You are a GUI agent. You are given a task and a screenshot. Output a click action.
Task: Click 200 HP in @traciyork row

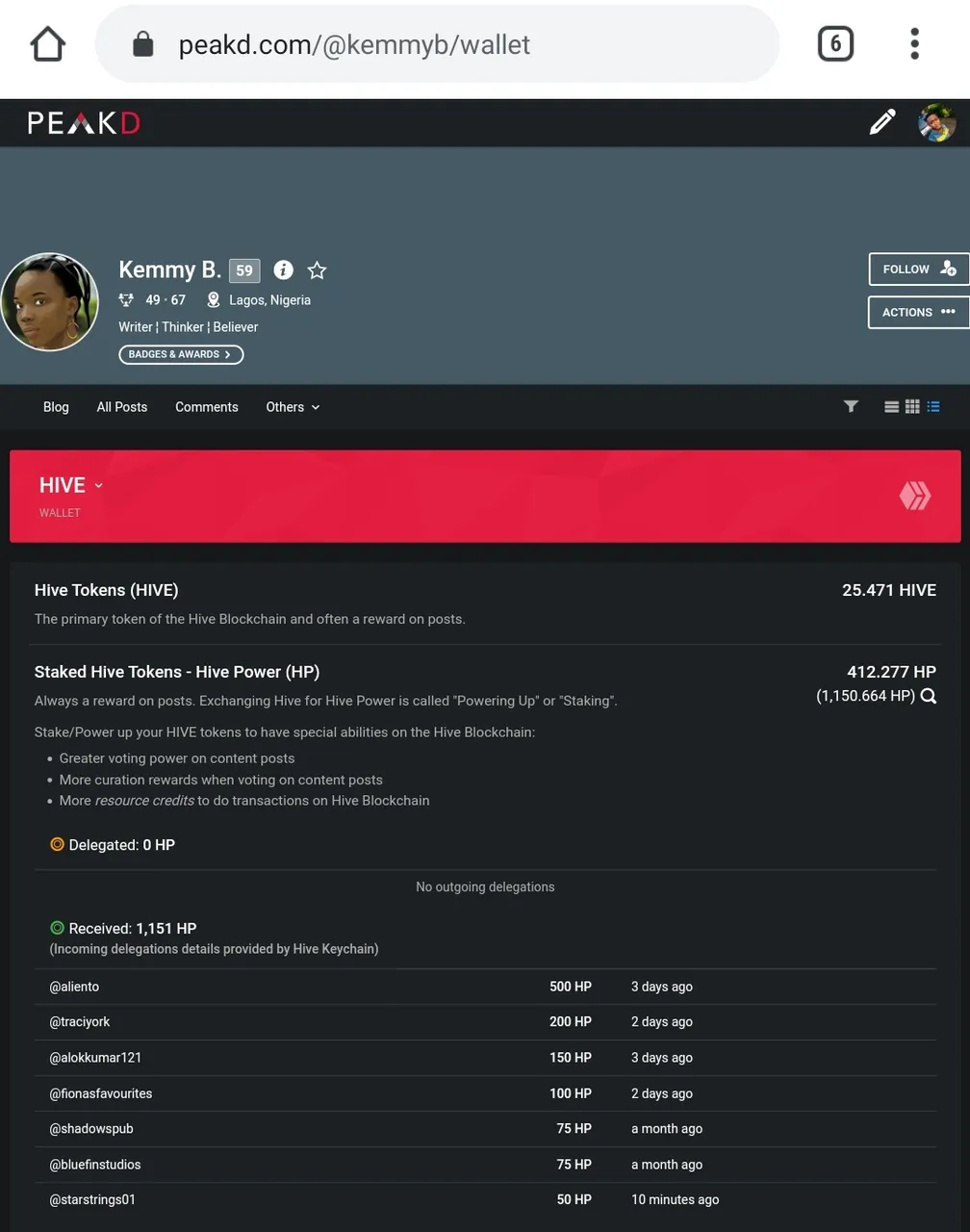click(571, 1022)
